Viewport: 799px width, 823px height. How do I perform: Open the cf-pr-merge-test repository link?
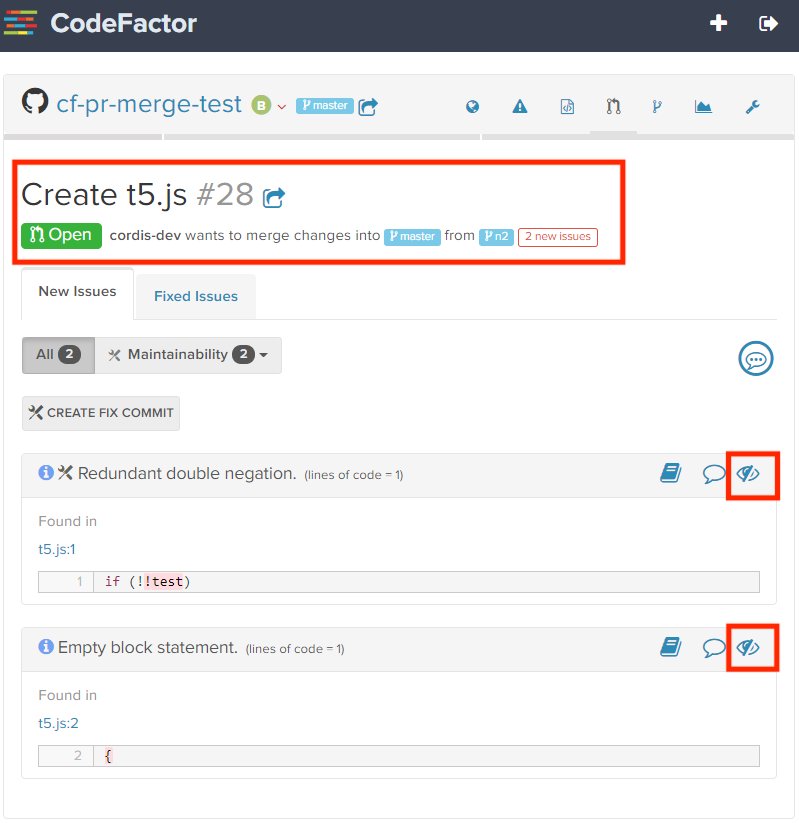tap(149, 103)
